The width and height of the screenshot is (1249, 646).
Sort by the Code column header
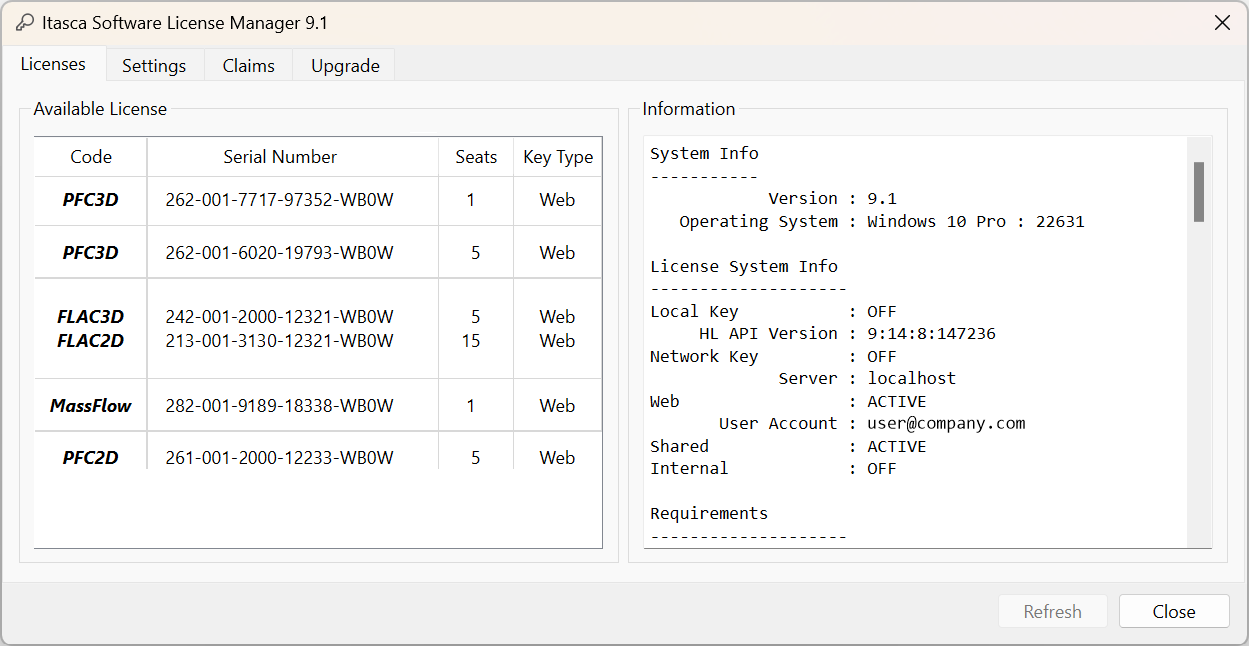[91, 157]
